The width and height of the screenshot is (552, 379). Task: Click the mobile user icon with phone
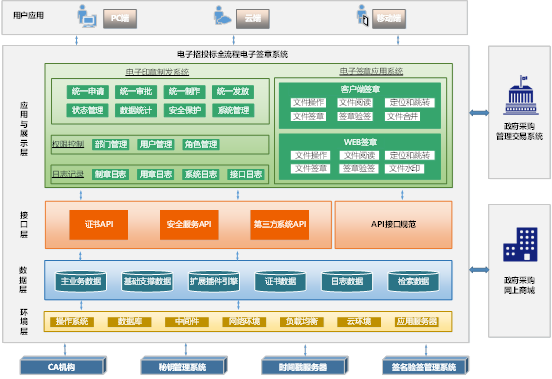[362, 16]
